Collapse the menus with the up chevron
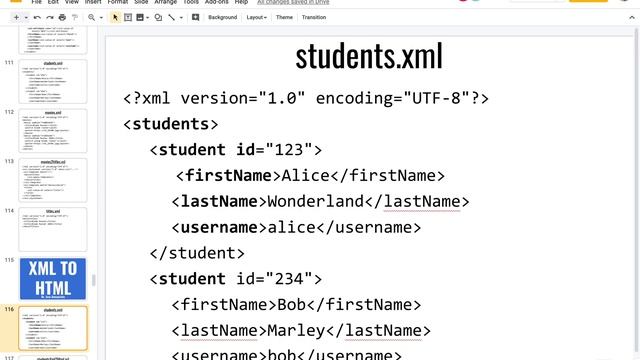Viewport: 640px width, 360px height. click(632, 18)
